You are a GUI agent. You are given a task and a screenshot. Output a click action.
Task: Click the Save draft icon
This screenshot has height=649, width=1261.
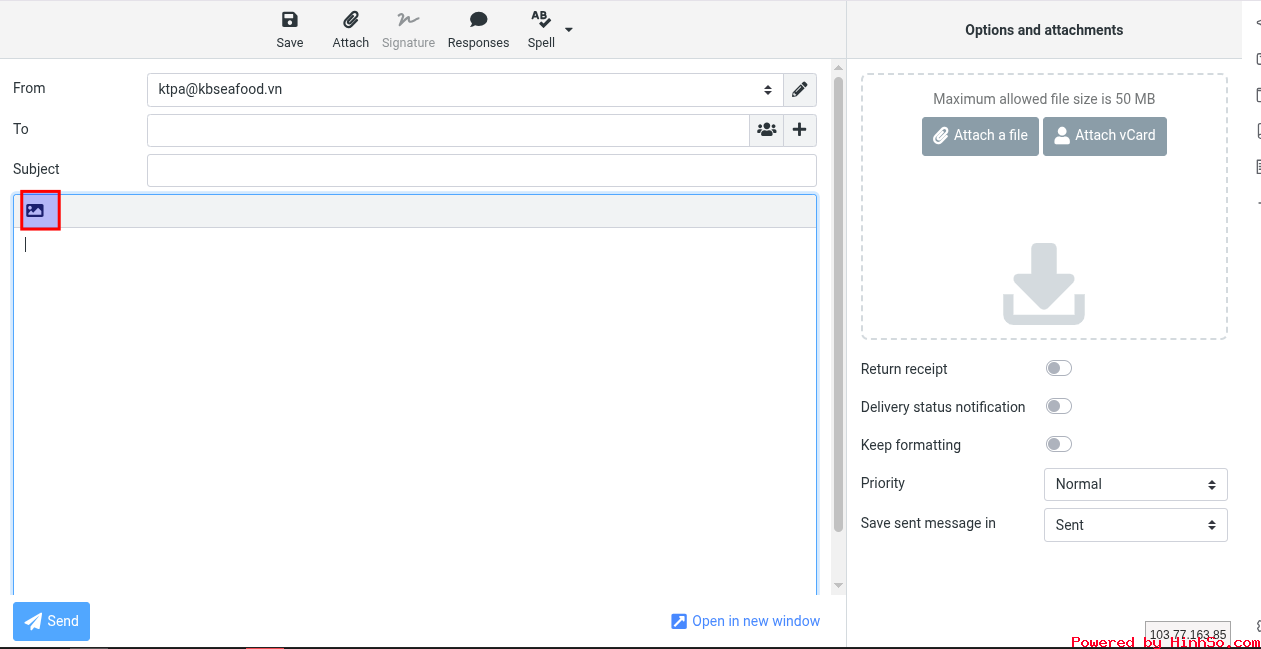(x=290, y=20)
